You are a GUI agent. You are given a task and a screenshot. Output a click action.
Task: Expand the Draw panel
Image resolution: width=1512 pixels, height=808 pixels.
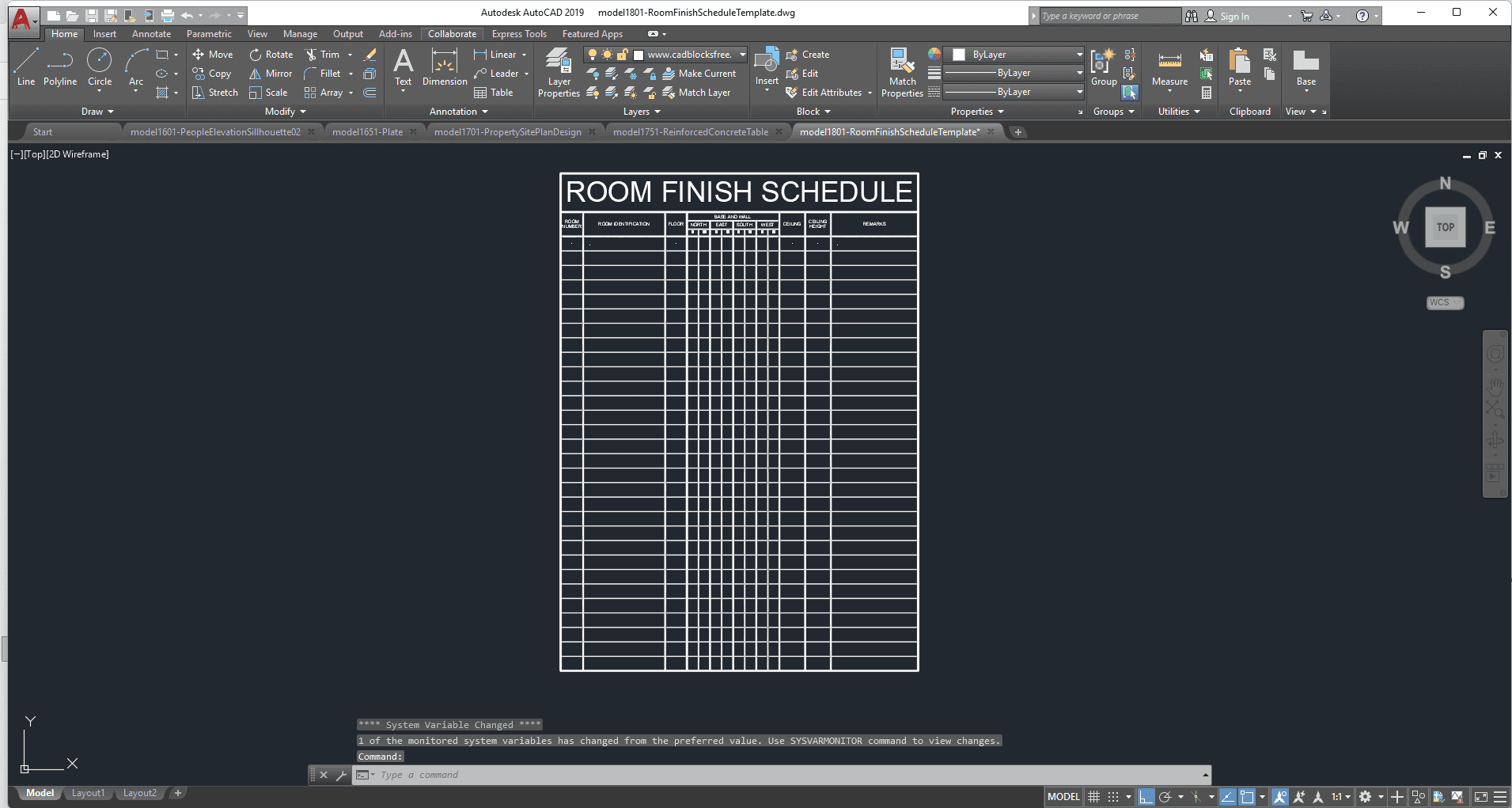point(97,112)
